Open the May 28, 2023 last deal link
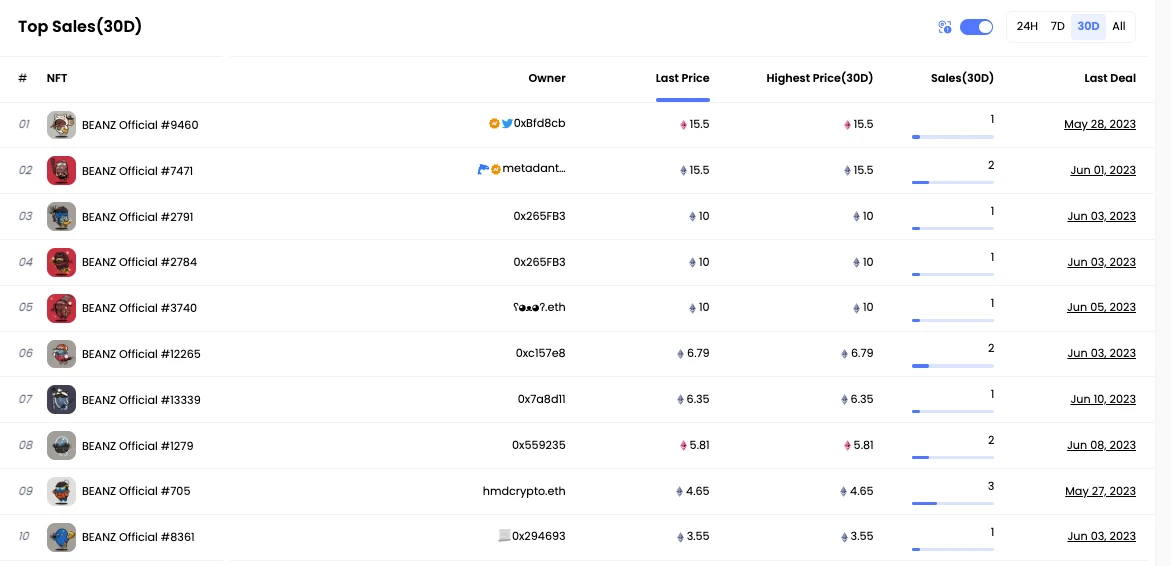This screenshot has width=1171, height=566. (x=1099, y=125)
